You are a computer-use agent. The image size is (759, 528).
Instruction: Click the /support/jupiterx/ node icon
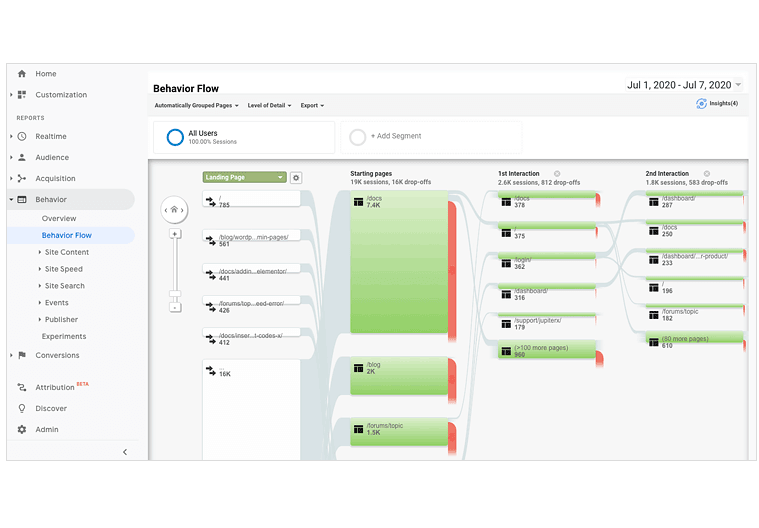(x=506, y=324)
